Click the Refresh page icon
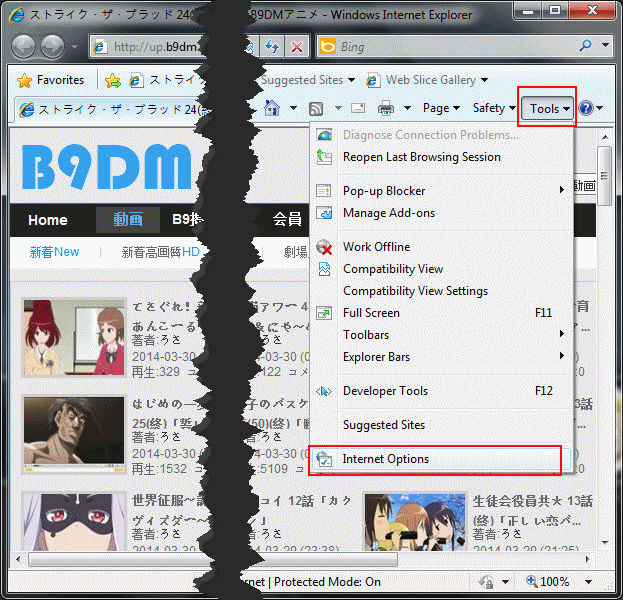The width and height of the screenshot is (623, 600). pos(272,47)
